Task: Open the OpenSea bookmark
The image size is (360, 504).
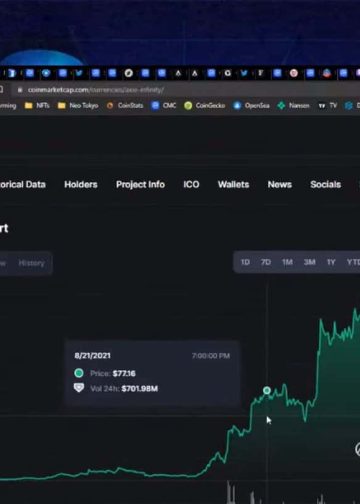Action: pyautogui.click(x=251, y=106)
